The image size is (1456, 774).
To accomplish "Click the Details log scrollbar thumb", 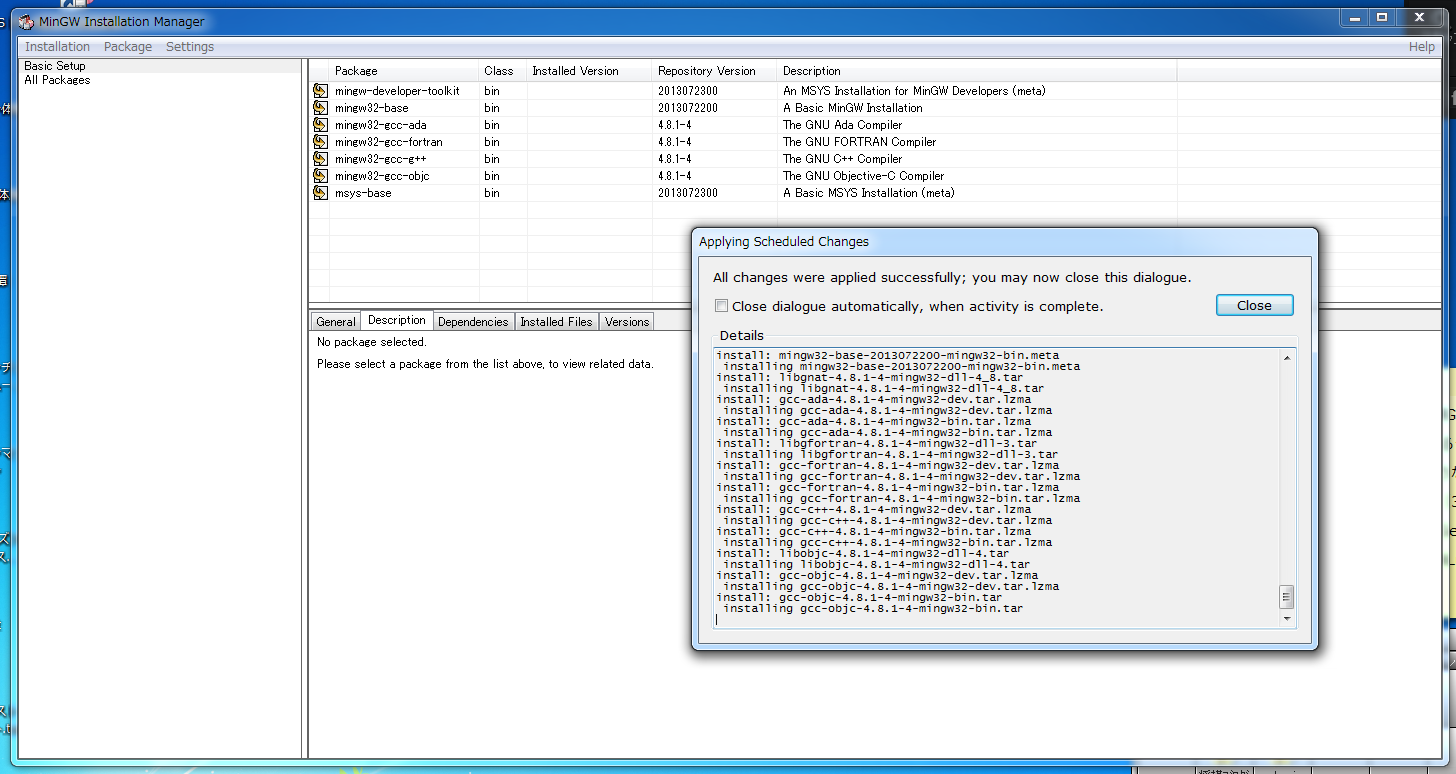I will (1287, 597).
